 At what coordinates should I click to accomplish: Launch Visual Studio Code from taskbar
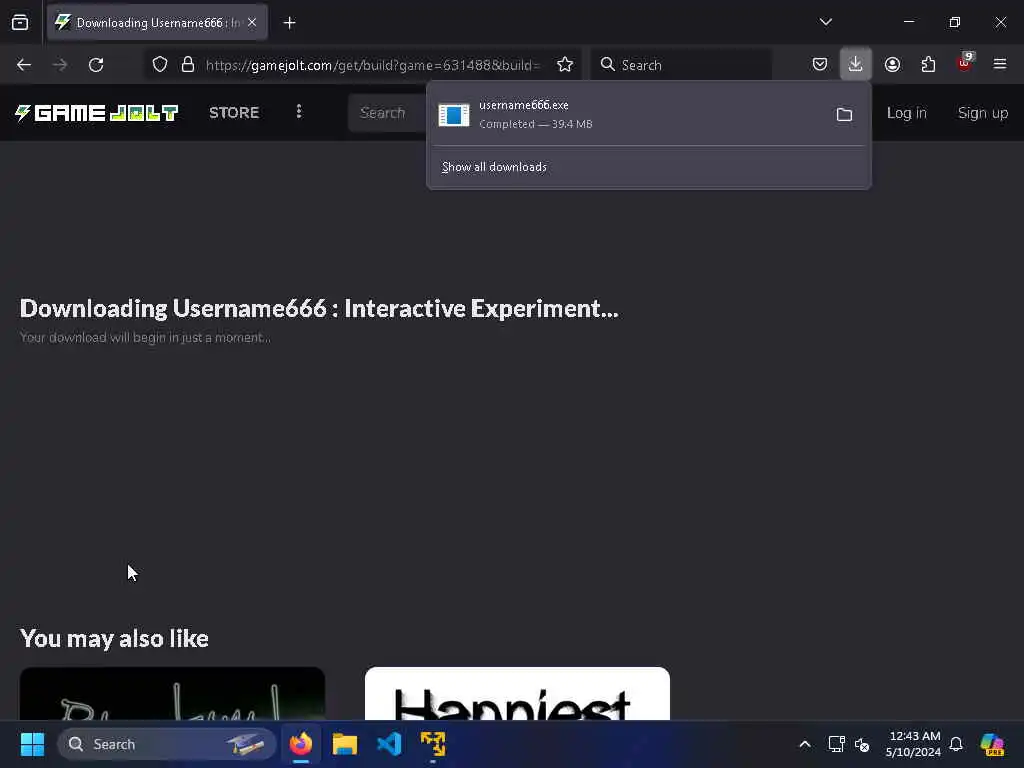[x=389, y=744]
